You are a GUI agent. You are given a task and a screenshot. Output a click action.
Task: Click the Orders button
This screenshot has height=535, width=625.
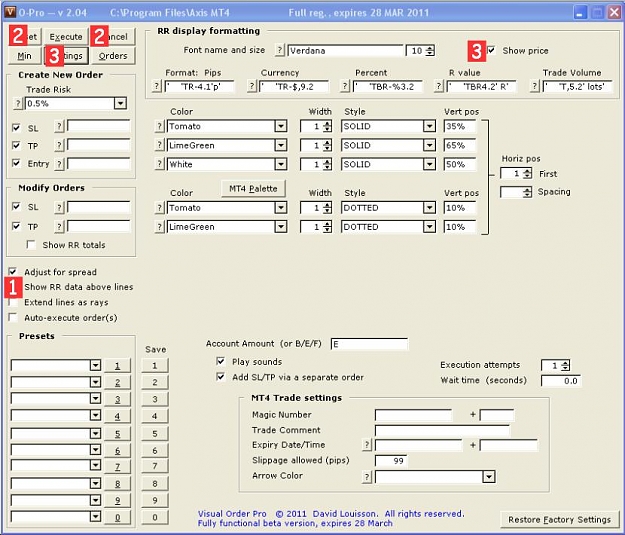[113, 56]
